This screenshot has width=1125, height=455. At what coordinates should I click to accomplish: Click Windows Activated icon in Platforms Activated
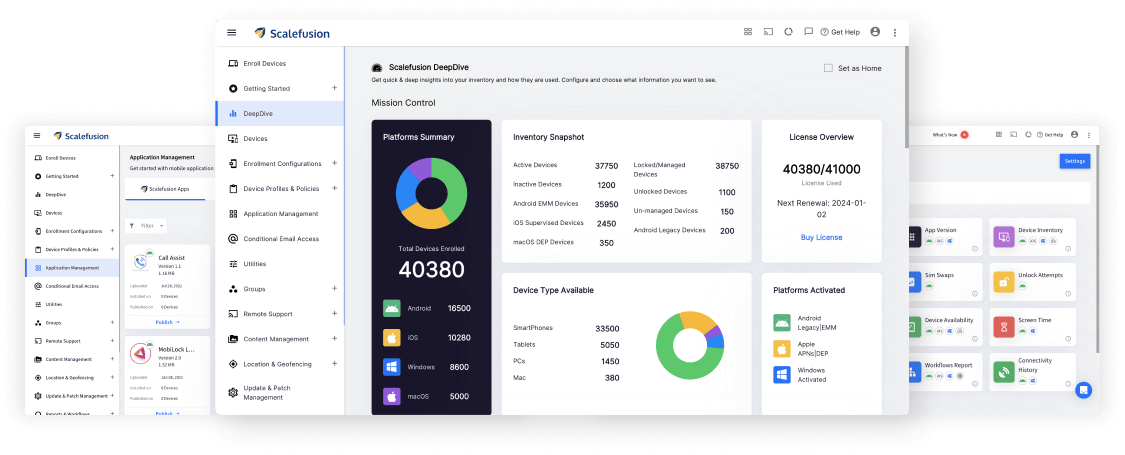782,375
